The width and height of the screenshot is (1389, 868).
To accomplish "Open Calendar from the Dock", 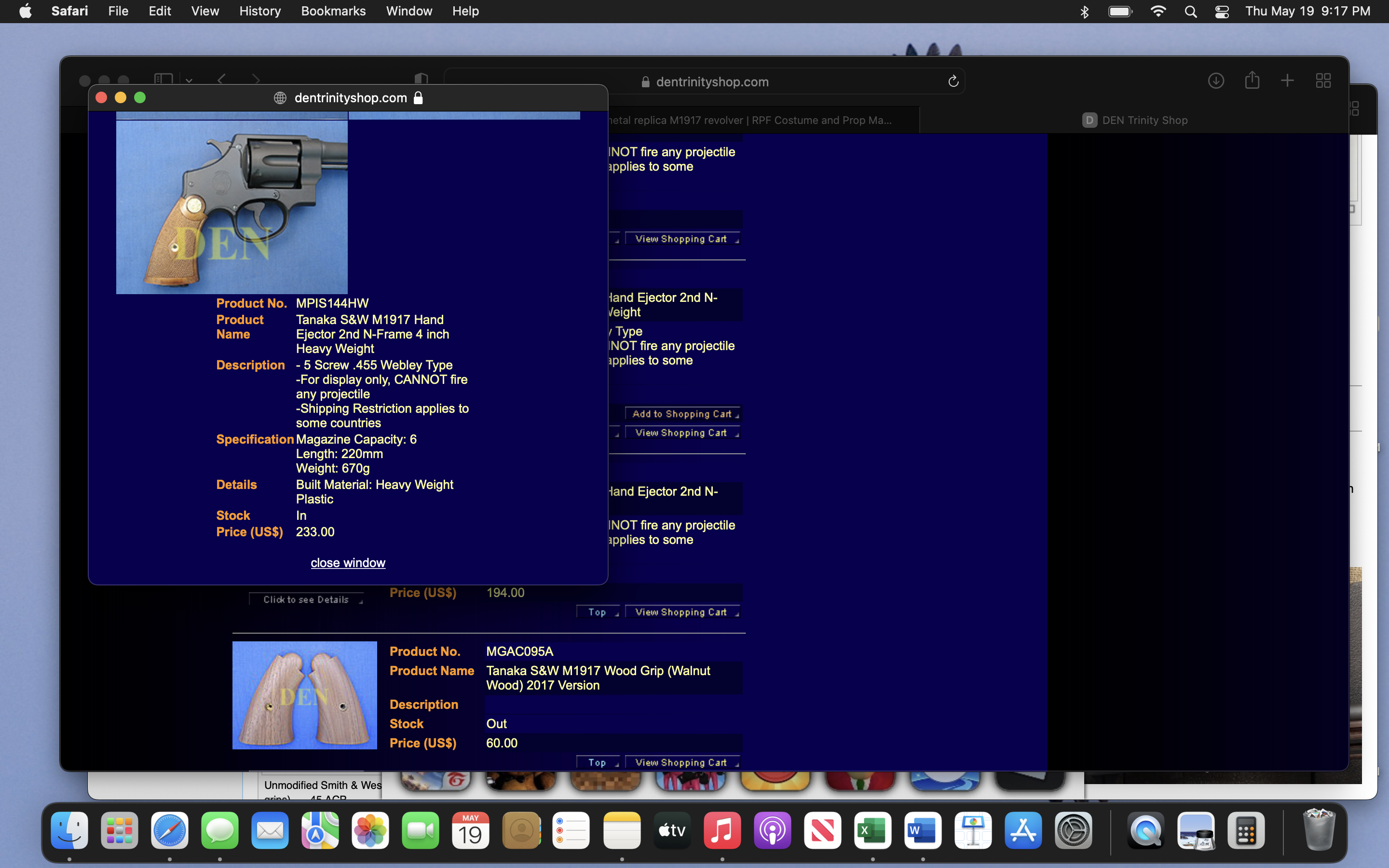I will point(471,830).
